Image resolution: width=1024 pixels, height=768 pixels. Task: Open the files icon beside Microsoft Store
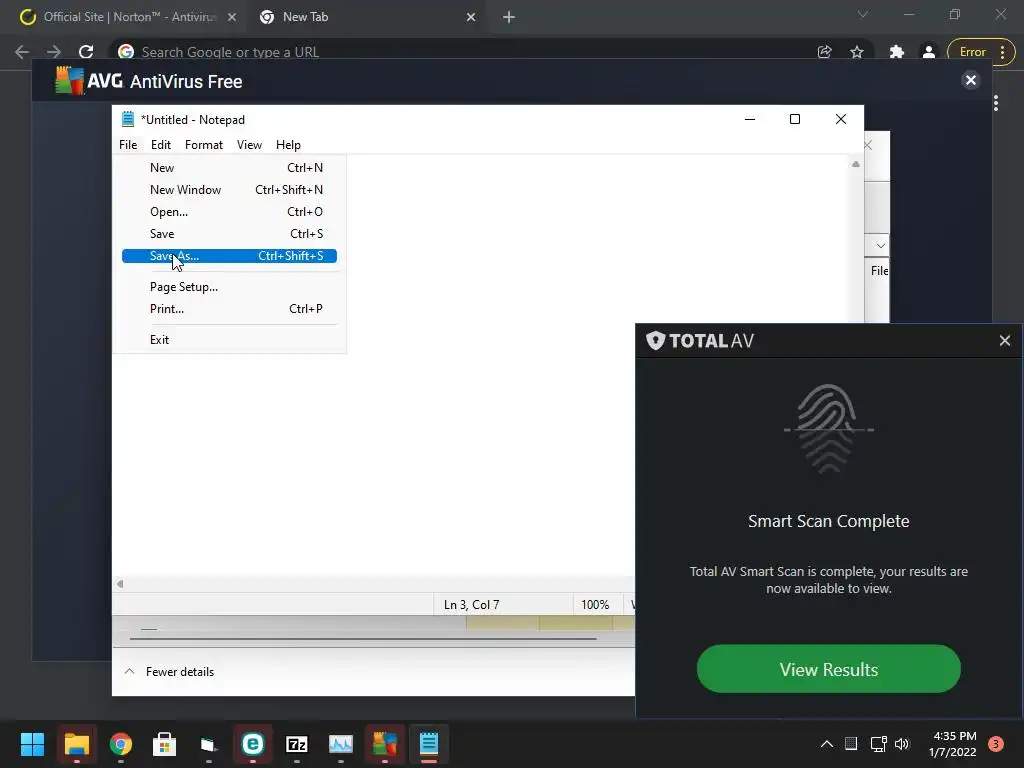coord(208,744)
